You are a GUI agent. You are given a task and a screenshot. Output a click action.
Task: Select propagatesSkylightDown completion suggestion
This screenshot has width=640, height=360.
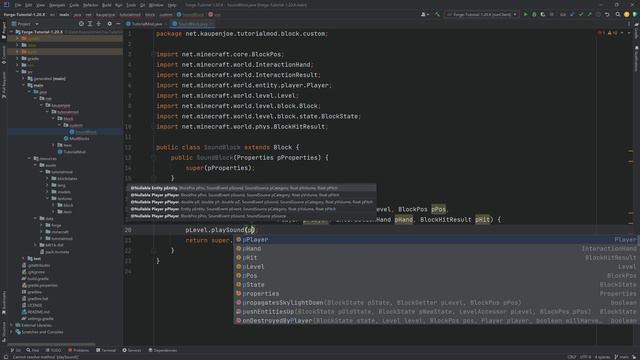point(436,302)
